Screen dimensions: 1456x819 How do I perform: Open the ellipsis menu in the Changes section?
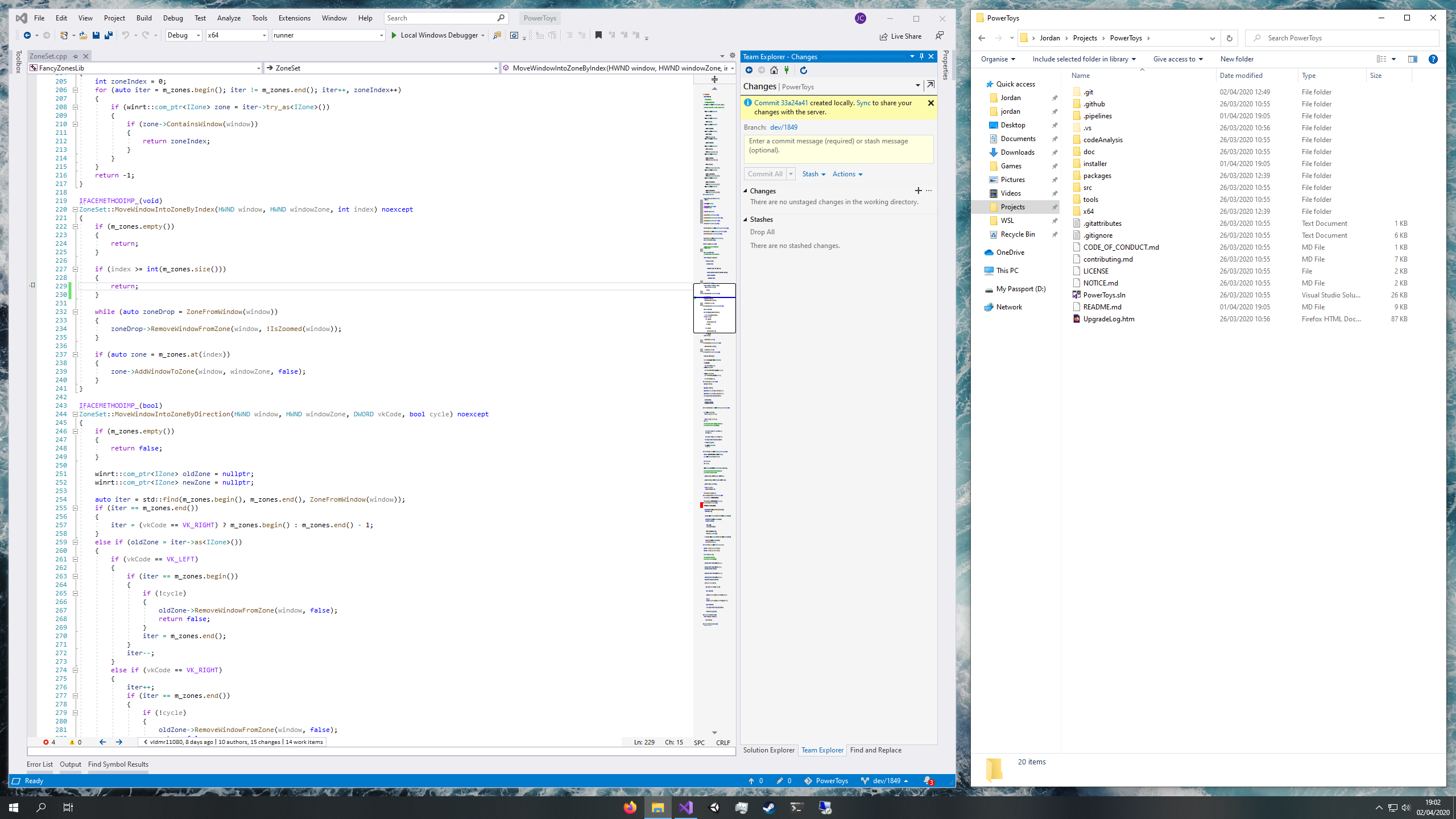click(x=929, y=191)
